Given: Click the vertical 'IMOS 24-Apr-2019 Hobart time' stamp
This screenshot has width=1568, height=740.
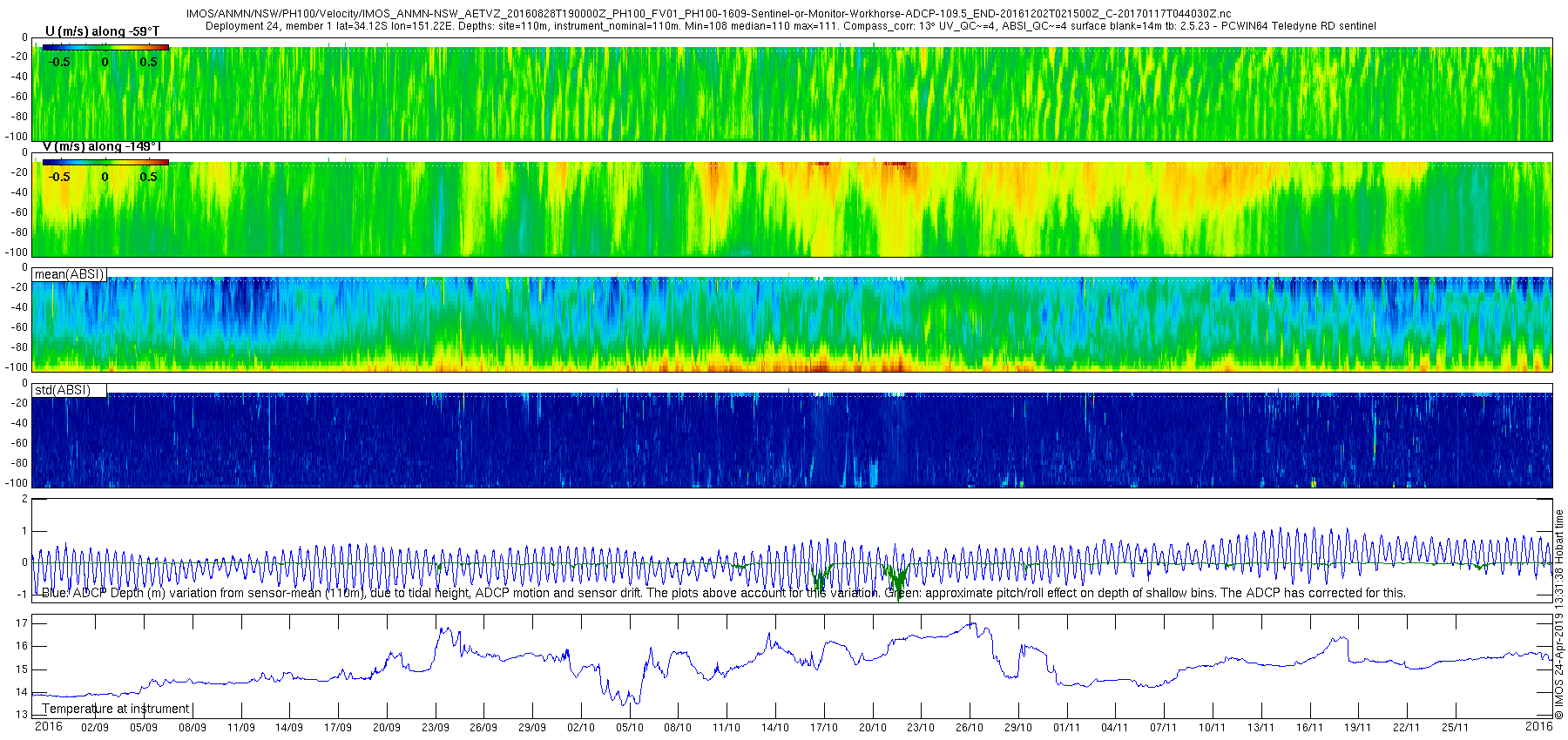Looking at the screenshot, I should (1559, 614).
